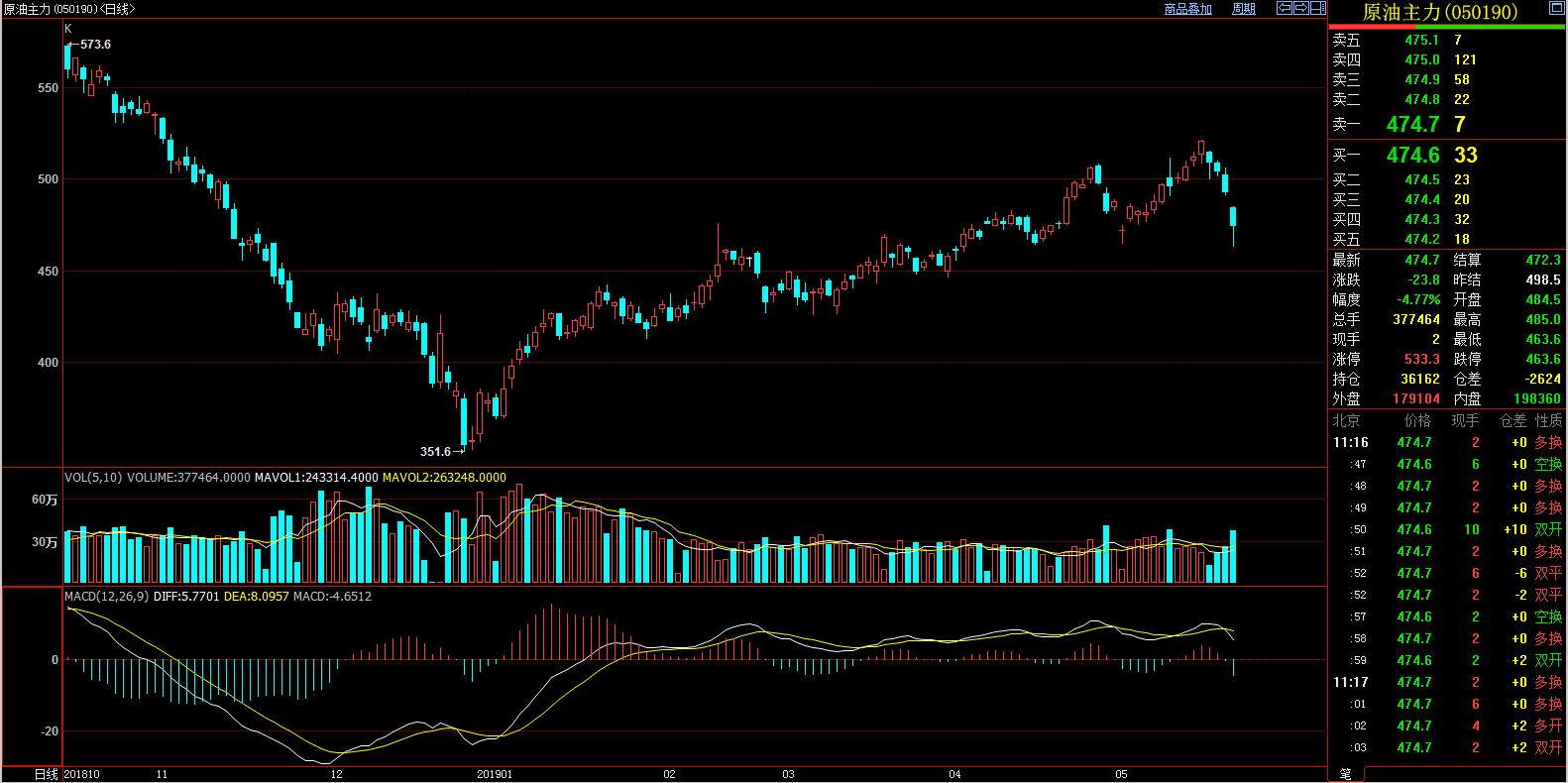Open the 周期 period selector
This screenshot has height=783, width=1568.
pos(1243,9)
